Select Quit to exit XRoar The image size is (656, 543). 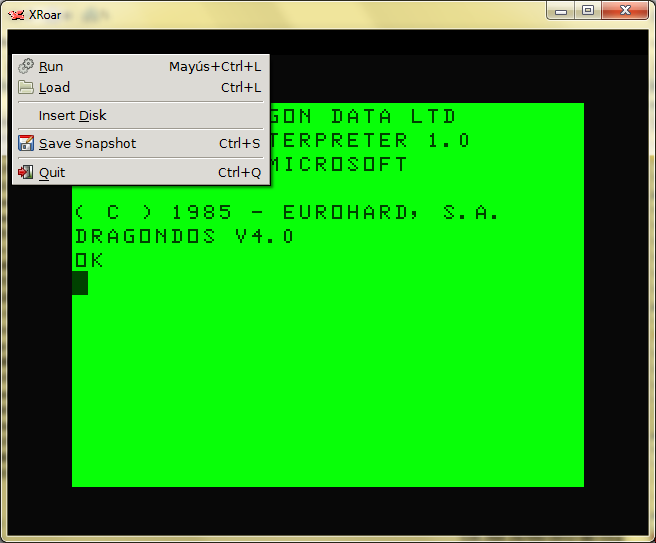(52, 172)
